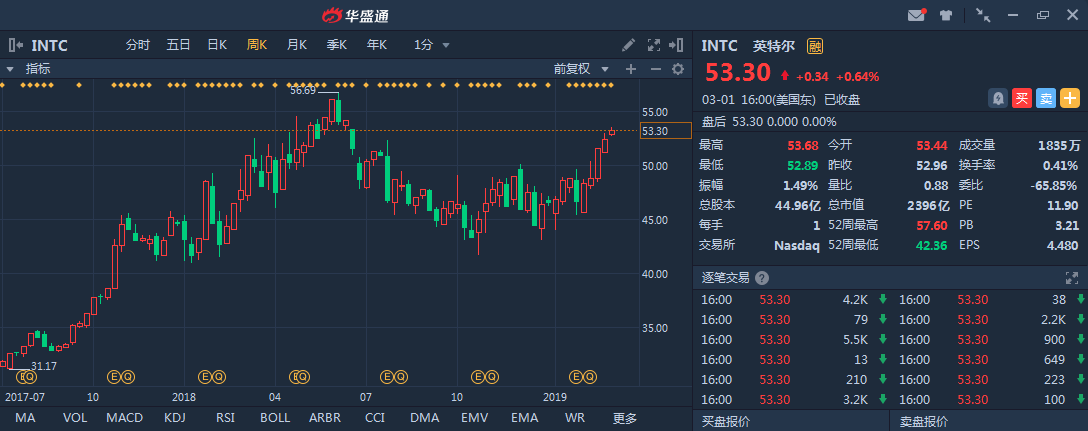Open the mail inbox icon

(915, 15)
